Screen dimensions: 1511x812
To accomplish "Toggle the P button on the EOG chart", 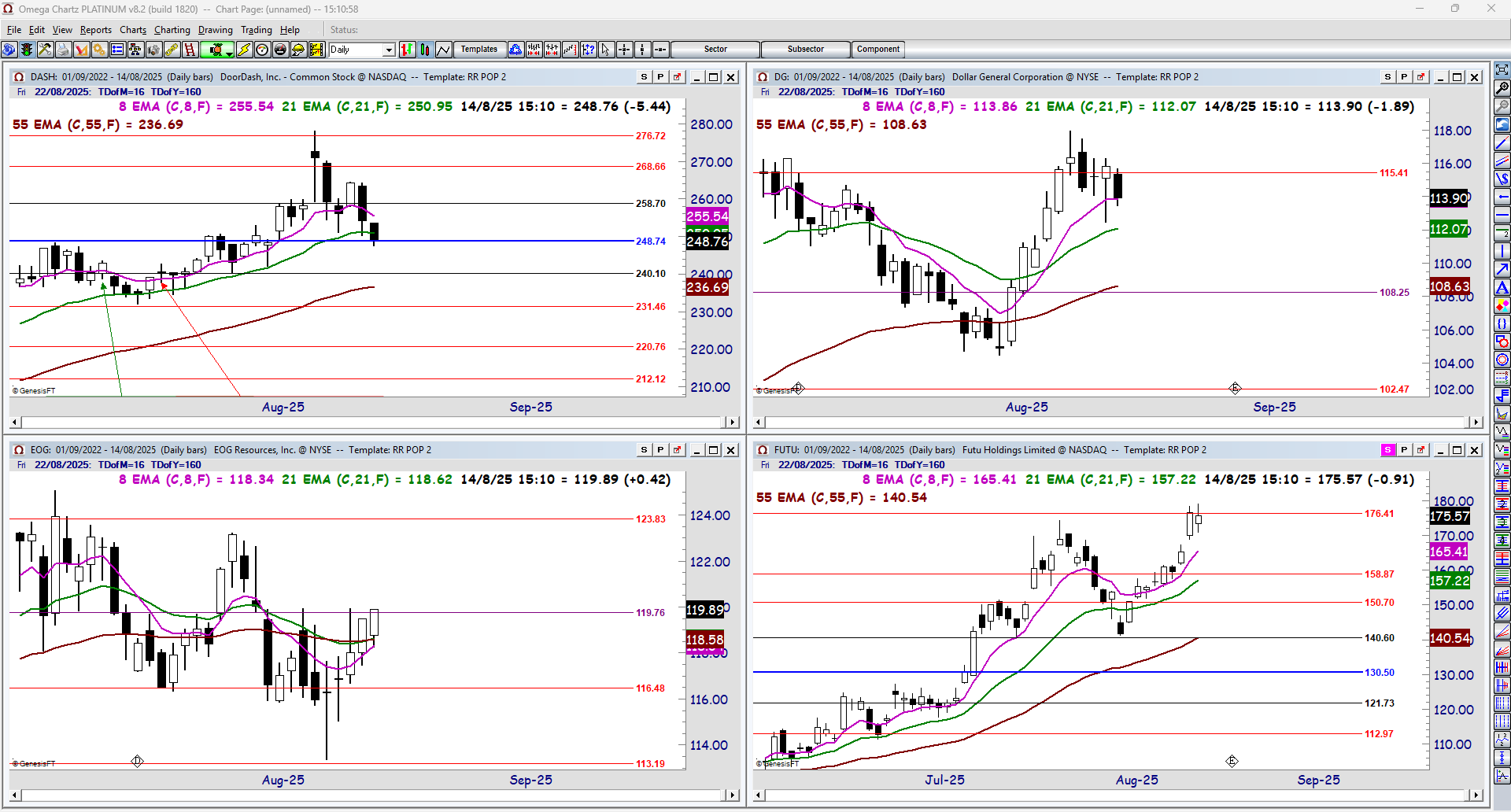I will pos(661,450).
